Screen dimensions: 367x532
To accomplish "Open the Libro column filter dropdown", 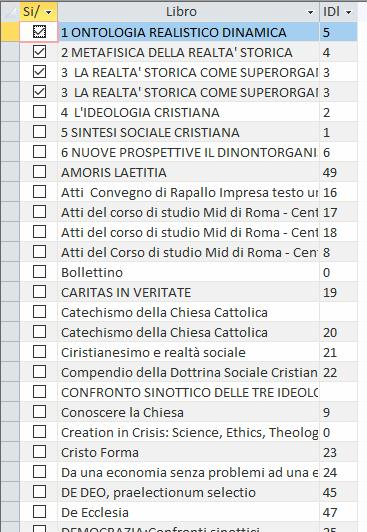I will coord(310,13).
